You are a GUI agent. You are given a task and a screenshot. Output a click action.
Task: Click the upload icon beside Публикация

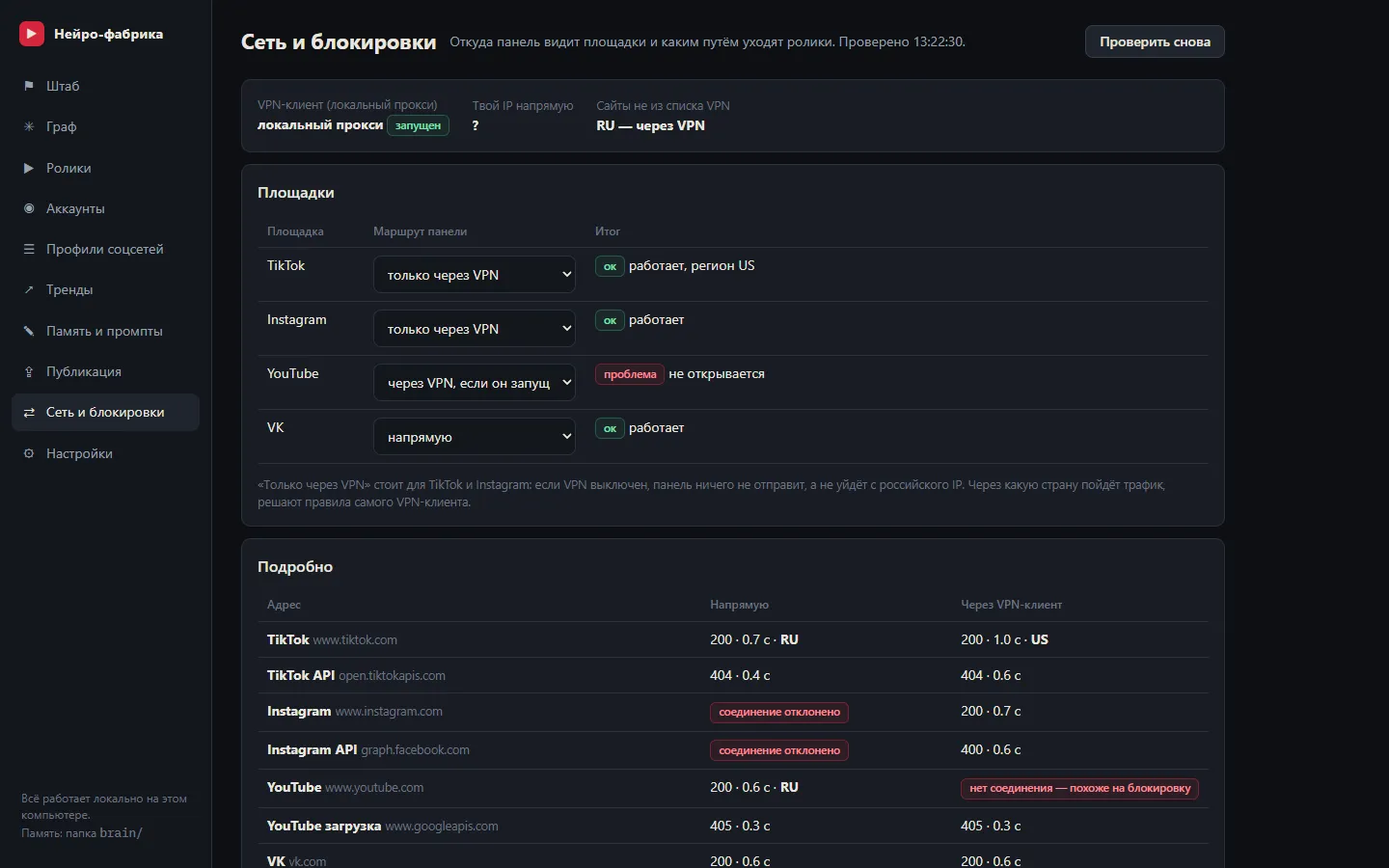29,371
